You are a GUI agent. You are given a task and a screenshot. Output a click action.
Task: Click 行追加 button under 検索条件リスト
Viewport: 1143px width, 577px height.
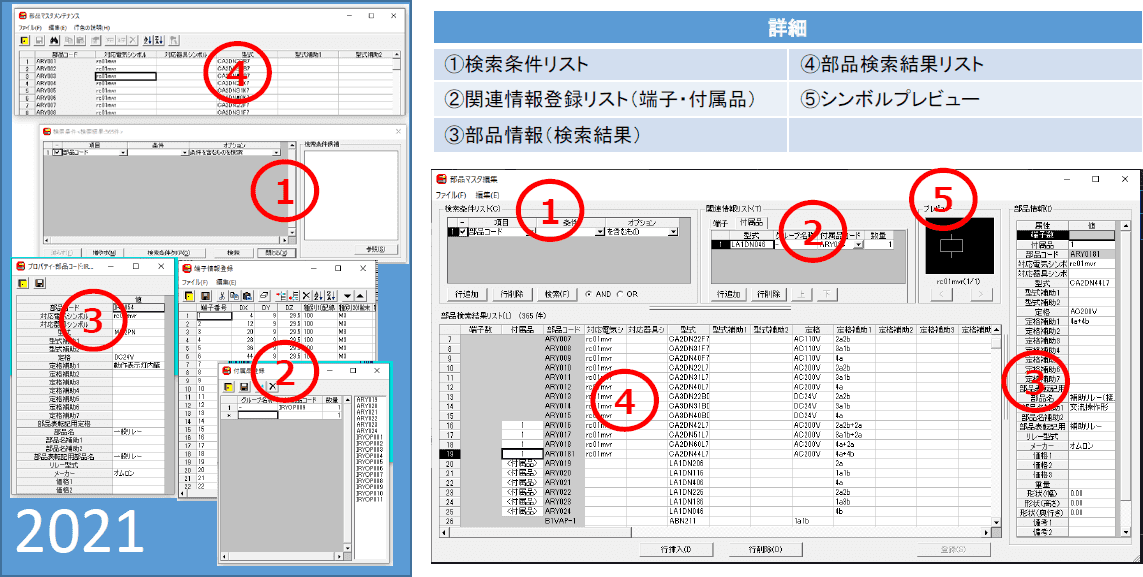[467, 294]
